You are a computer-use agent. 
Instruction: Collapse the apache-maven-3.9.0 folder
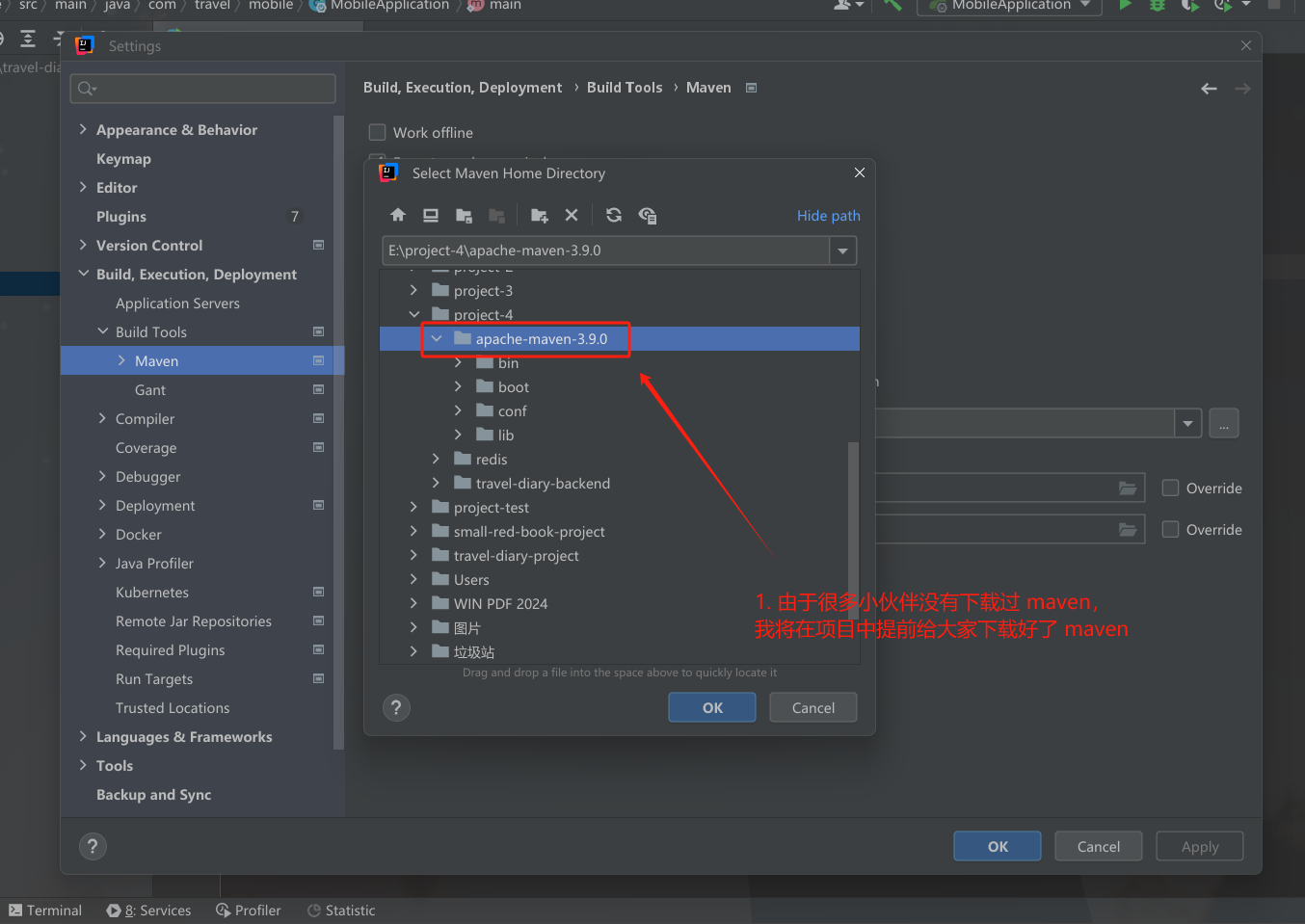[x=436, y=338]
